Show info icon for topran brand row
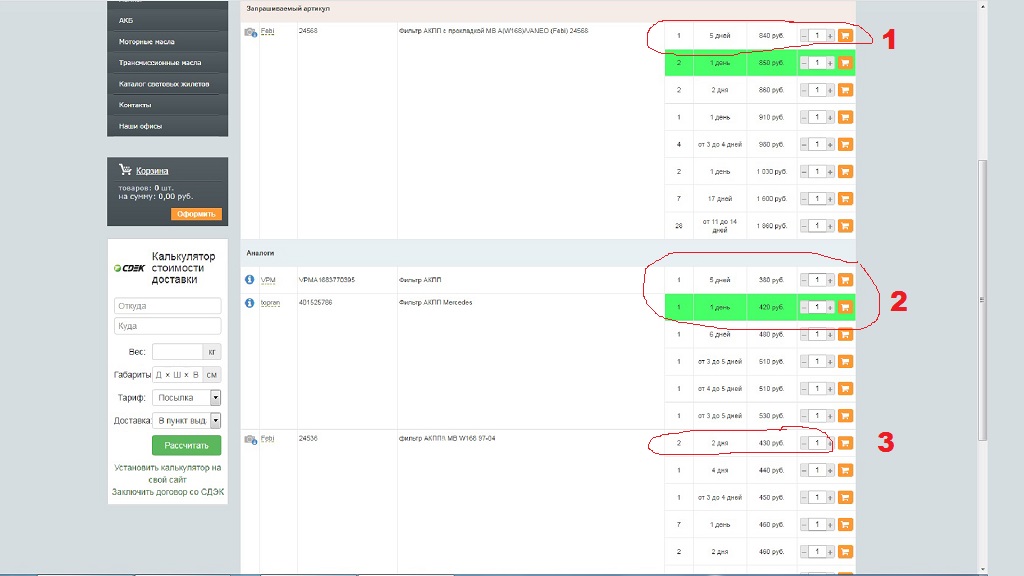This screenshot has height=576, width=1024. tap(250, 302)
